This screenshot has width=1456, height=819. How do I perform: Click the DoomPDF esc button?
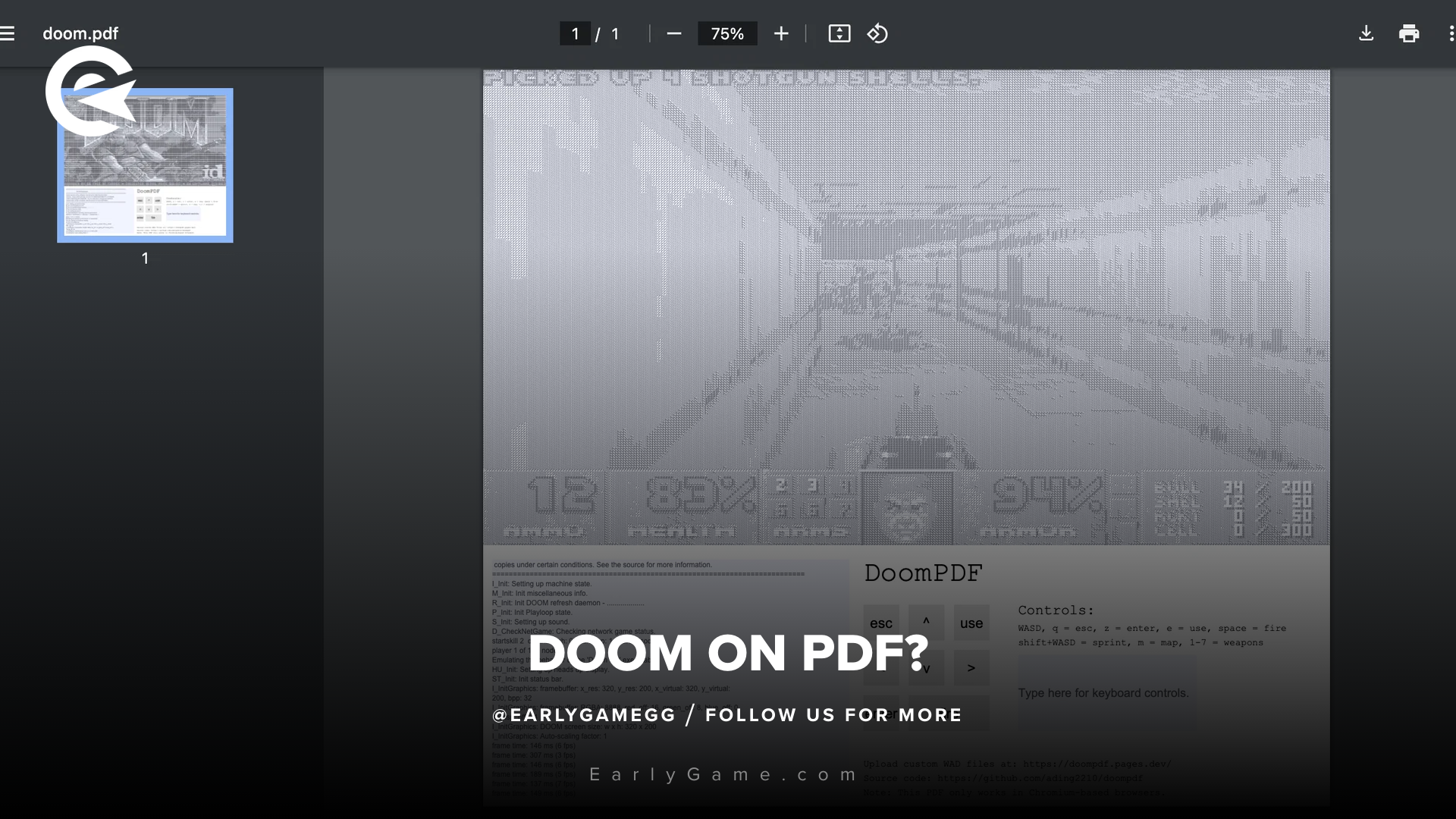click(x=881, y=623)
